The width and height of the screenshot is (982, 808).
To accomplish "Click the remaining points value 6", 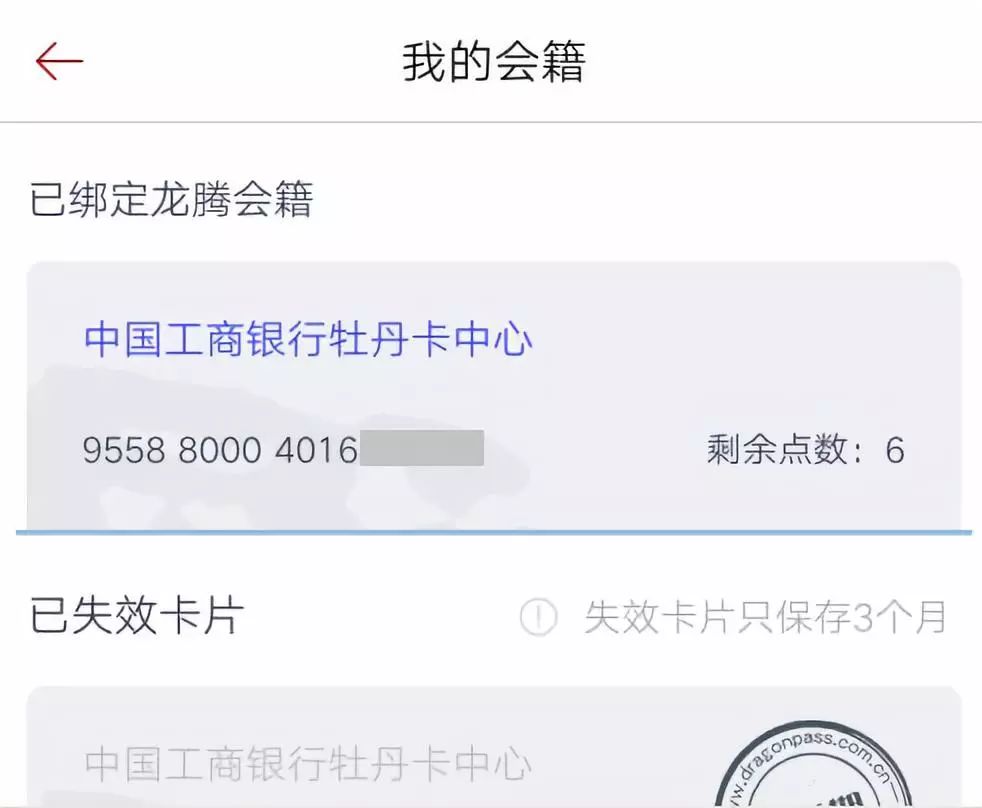I will (895, 450).
